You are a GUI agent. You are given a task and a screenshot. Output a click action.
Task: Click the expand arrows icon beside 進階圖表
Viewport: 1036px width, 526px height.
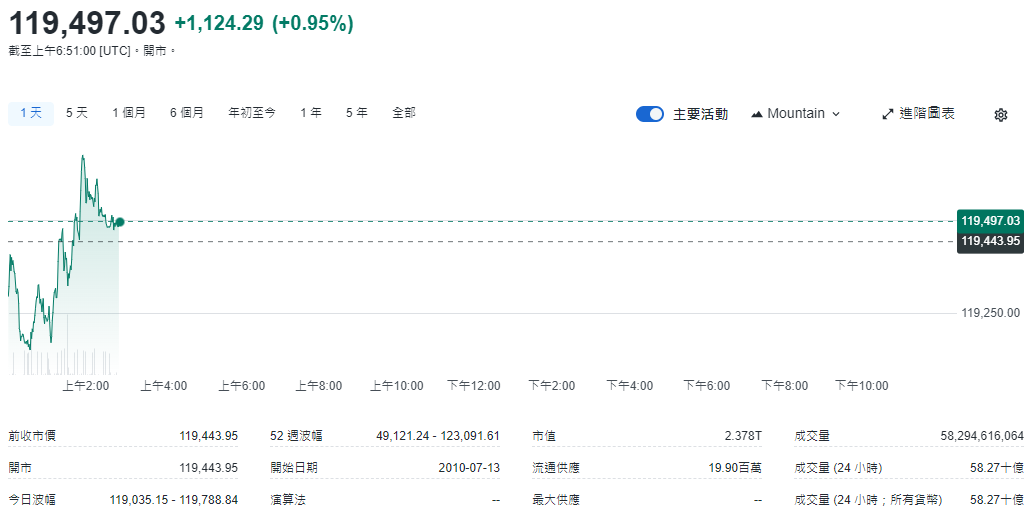click(x=888, y=114)
